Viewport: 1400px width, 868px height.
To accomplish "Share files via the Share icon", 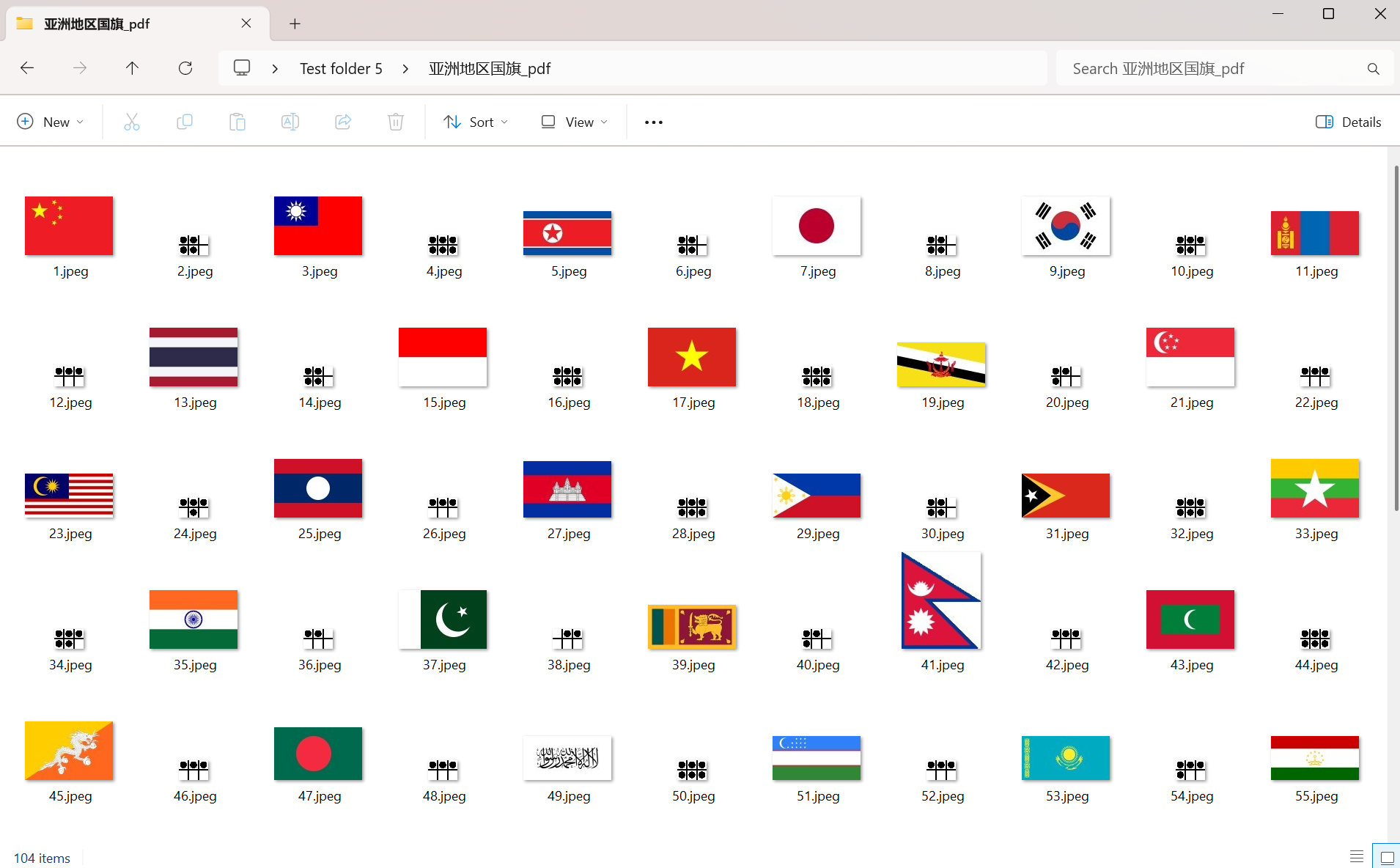I will coord(342,122).
